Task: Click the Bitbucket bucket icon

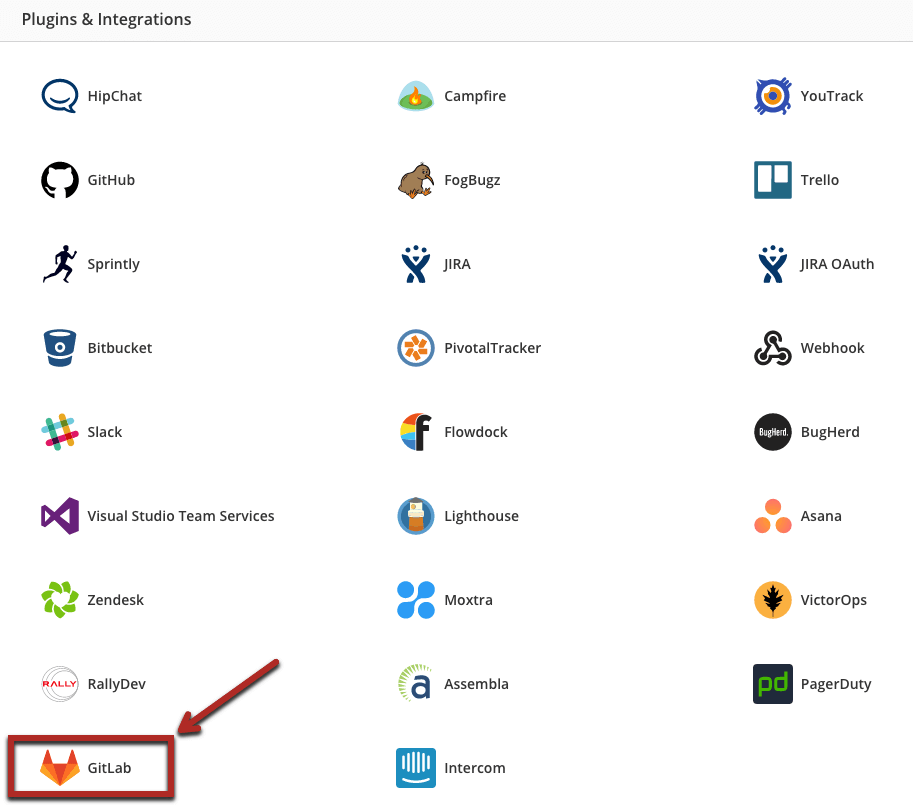Action: [59, 348]
